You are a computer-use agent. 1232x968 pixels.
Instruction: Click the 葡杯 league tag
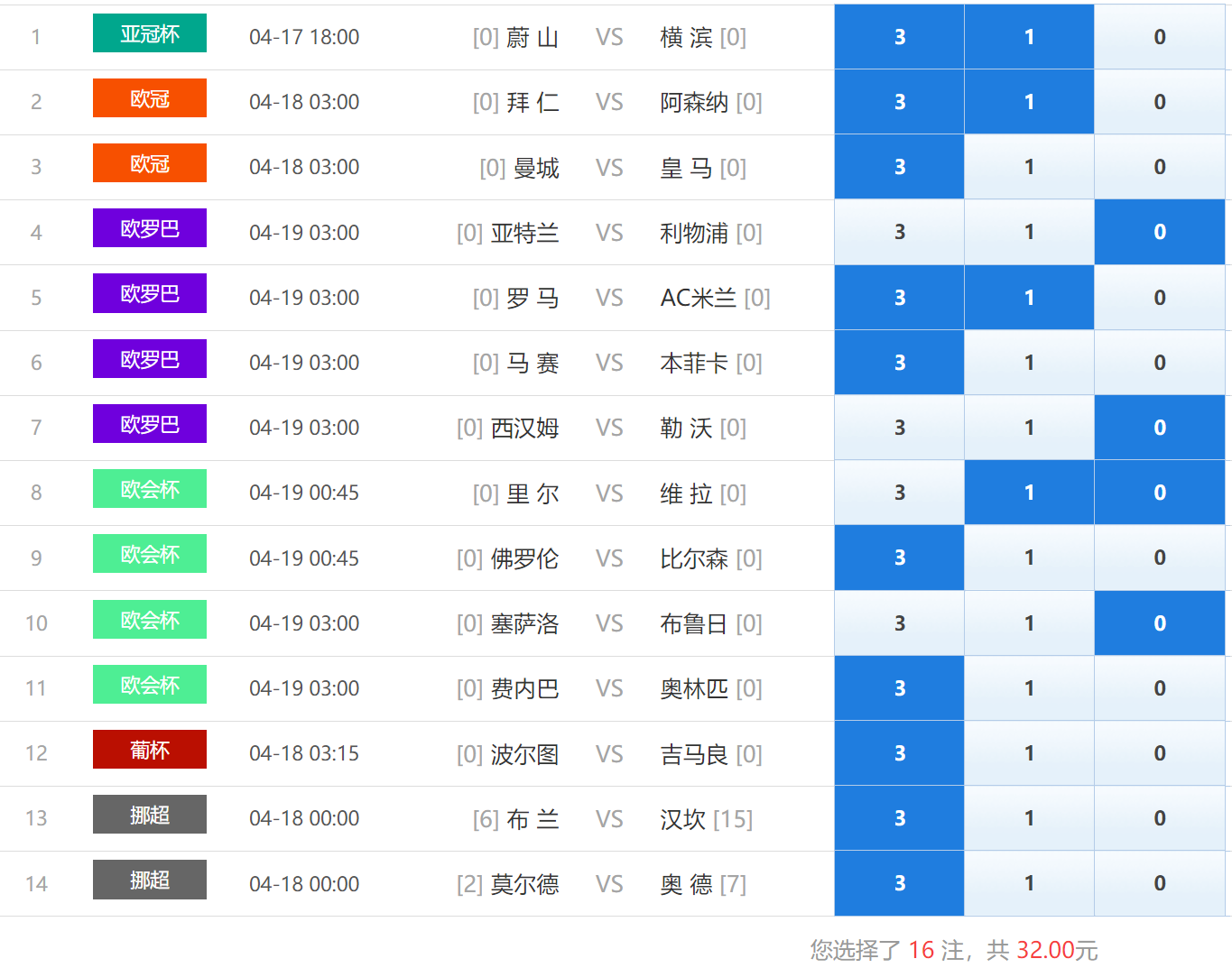pos(150,750)
